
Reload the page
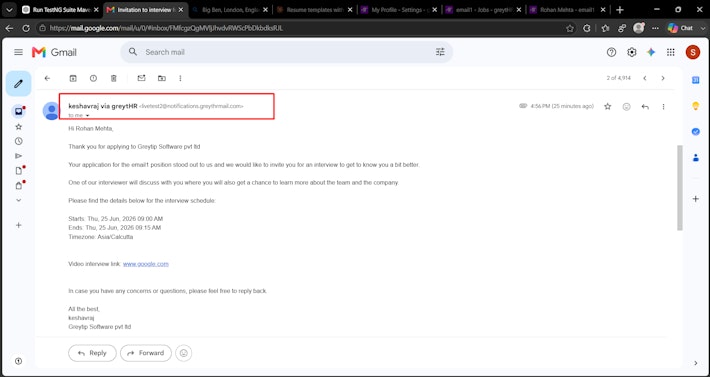tap(26, 28)
